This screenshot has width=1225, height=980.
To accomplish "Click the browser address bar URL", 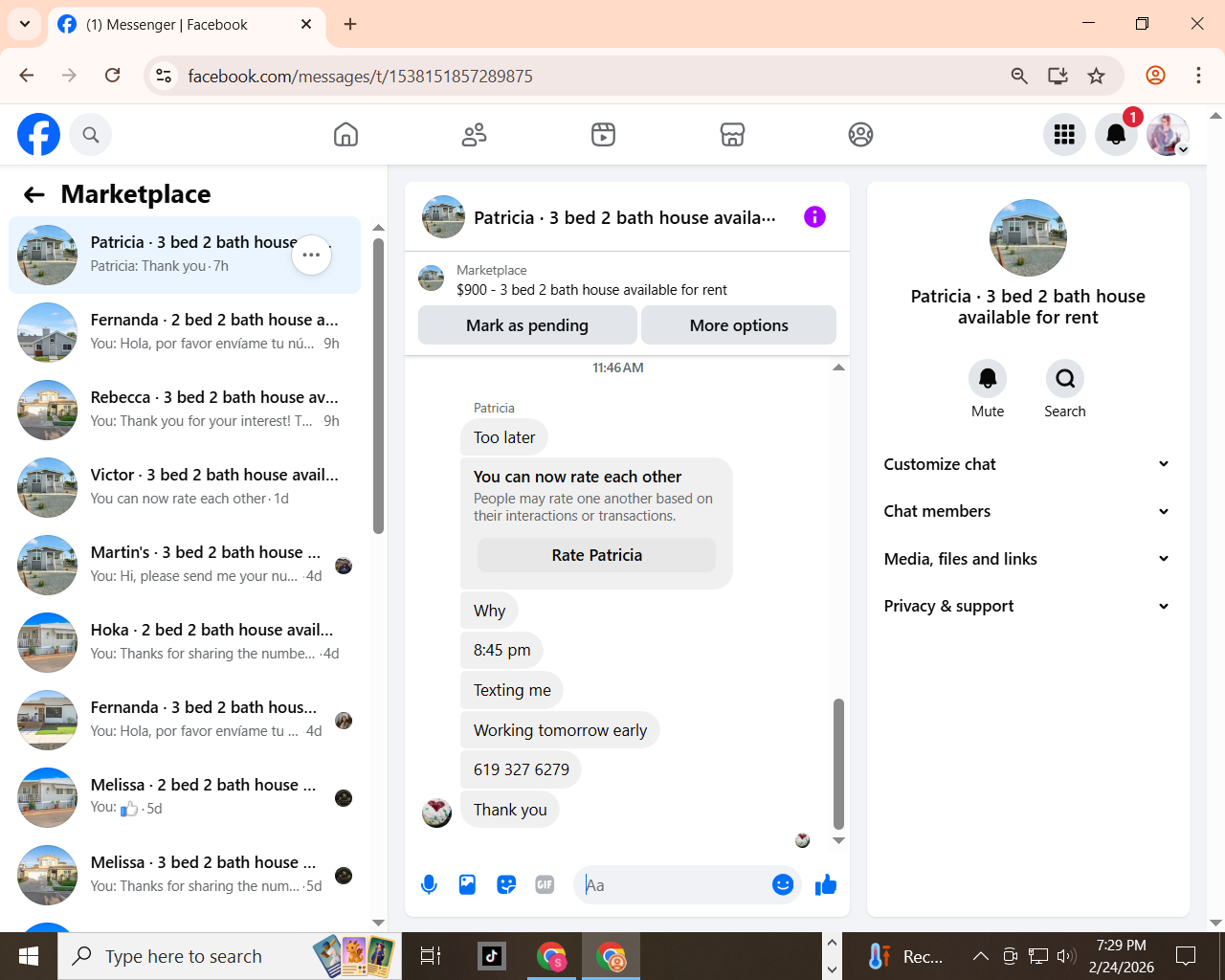I will pyautogui.click(x=360, y=76).
